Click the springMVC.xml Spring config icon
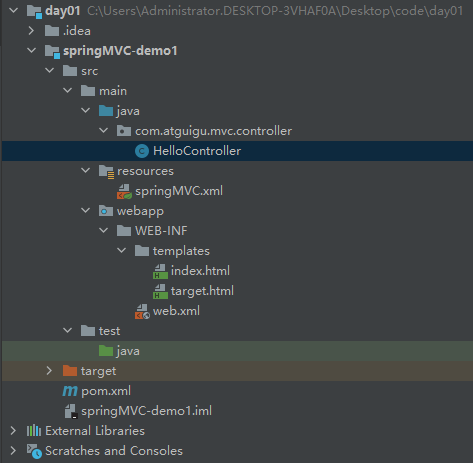Screen dimensions: 473x463 pyautogui.click(x=124, y=191)
